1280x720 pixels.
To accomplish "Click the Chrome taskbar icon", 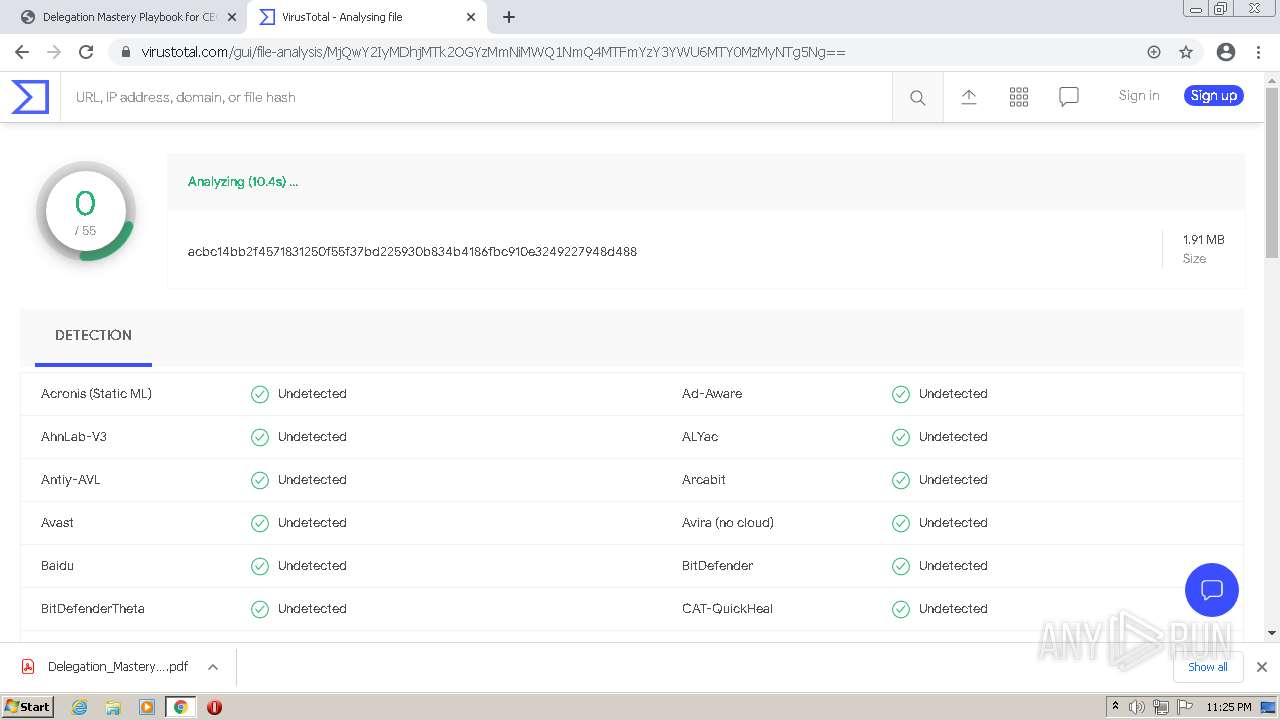I will (180, 707).
